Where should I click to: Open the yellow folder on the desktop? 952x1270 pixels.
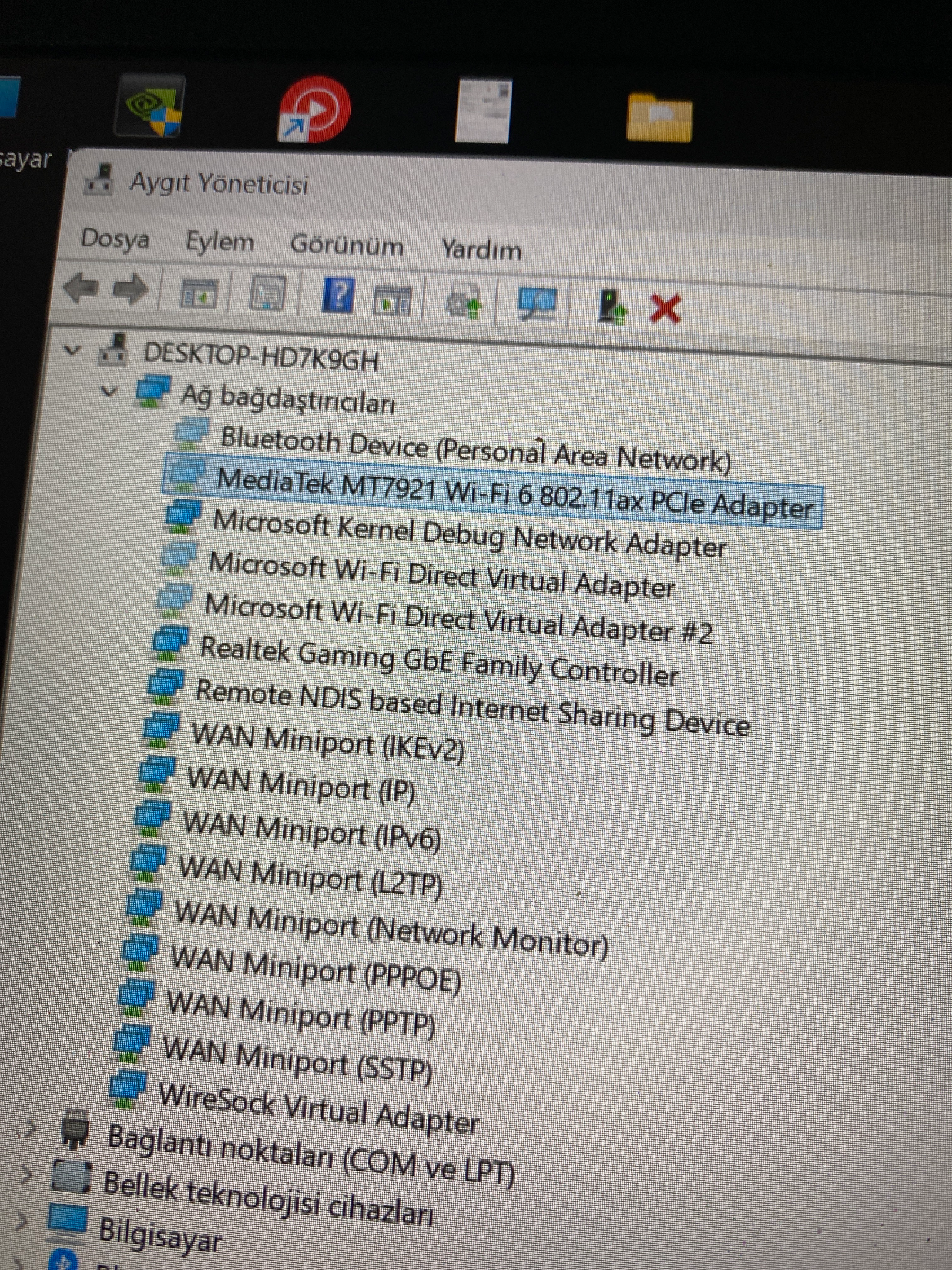[659, 118]
